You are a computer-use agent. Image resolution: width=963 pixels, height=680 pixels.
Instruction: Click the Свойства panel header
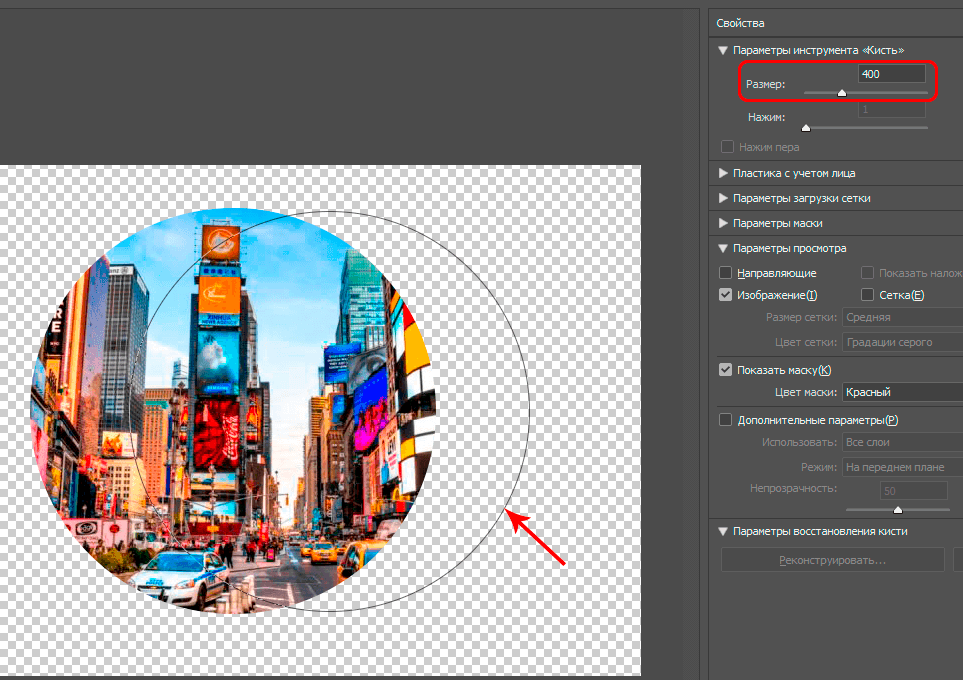coord(740,22)
